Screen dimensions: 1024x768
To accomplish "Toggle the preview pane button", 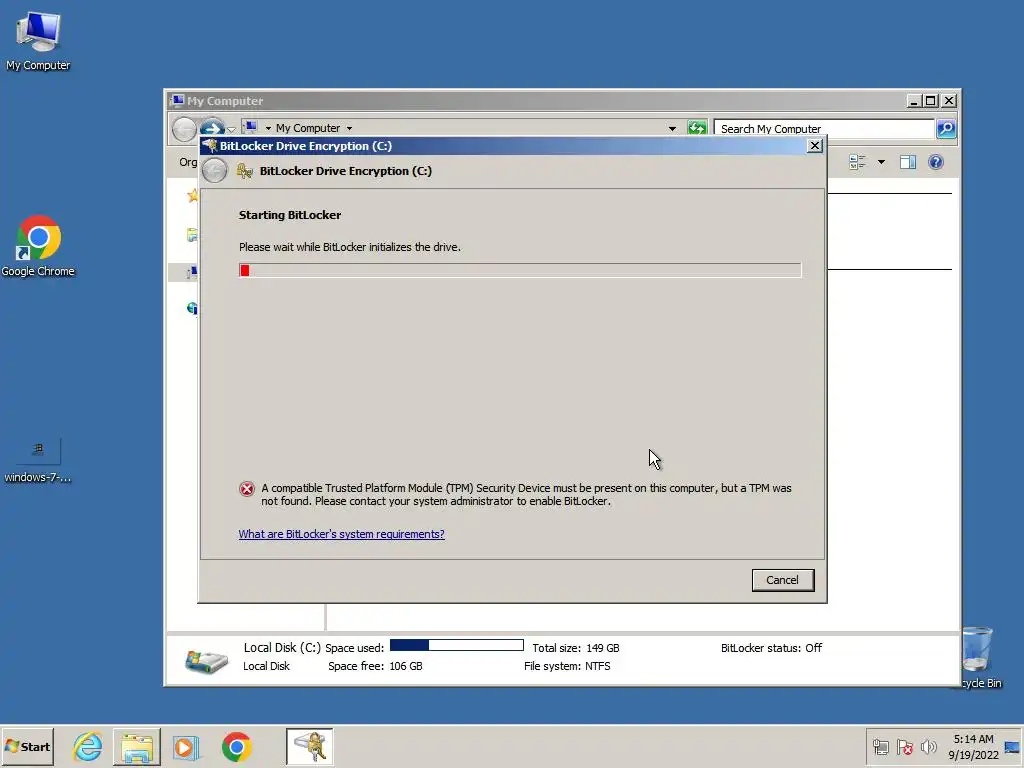I will pos(908,162).
